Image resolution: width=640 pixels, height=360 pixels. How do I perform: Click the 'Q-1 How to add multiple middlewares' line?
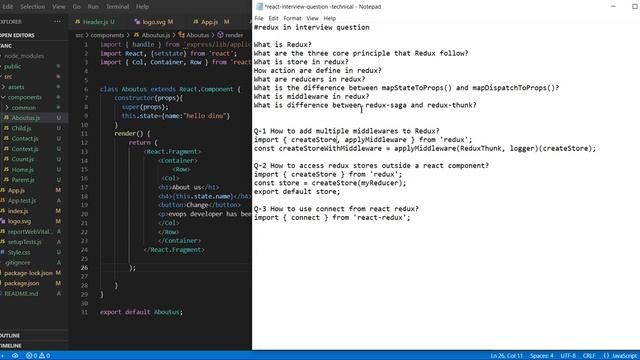point(347,131)
